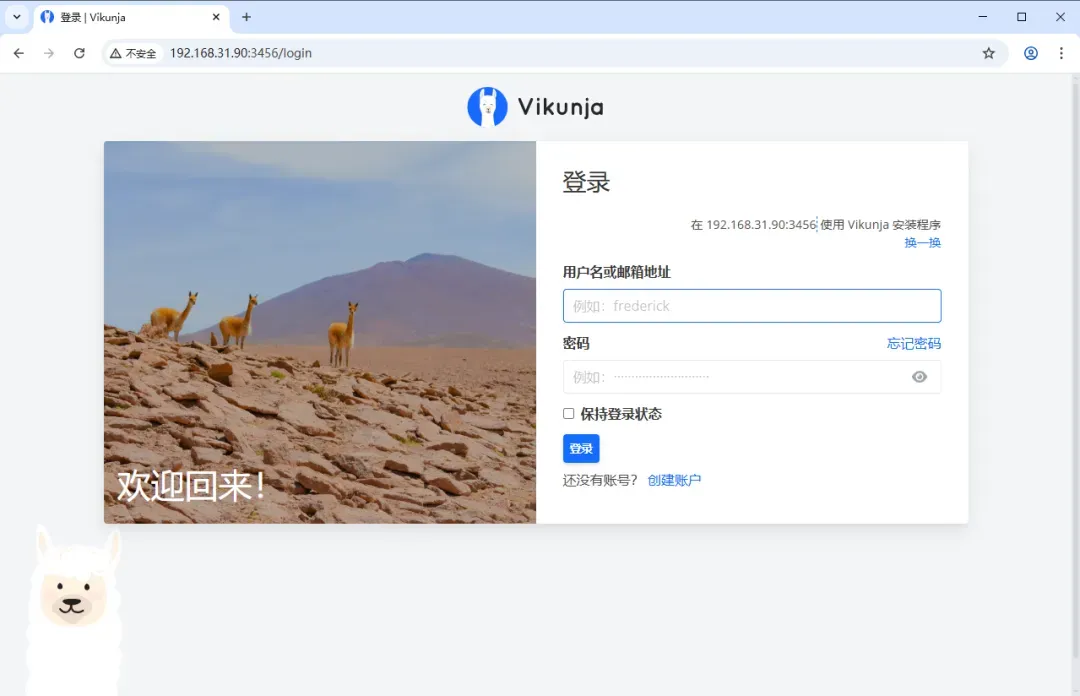
Task: Enable the 保持登录状态 checkbox
Action: (568, 414)
